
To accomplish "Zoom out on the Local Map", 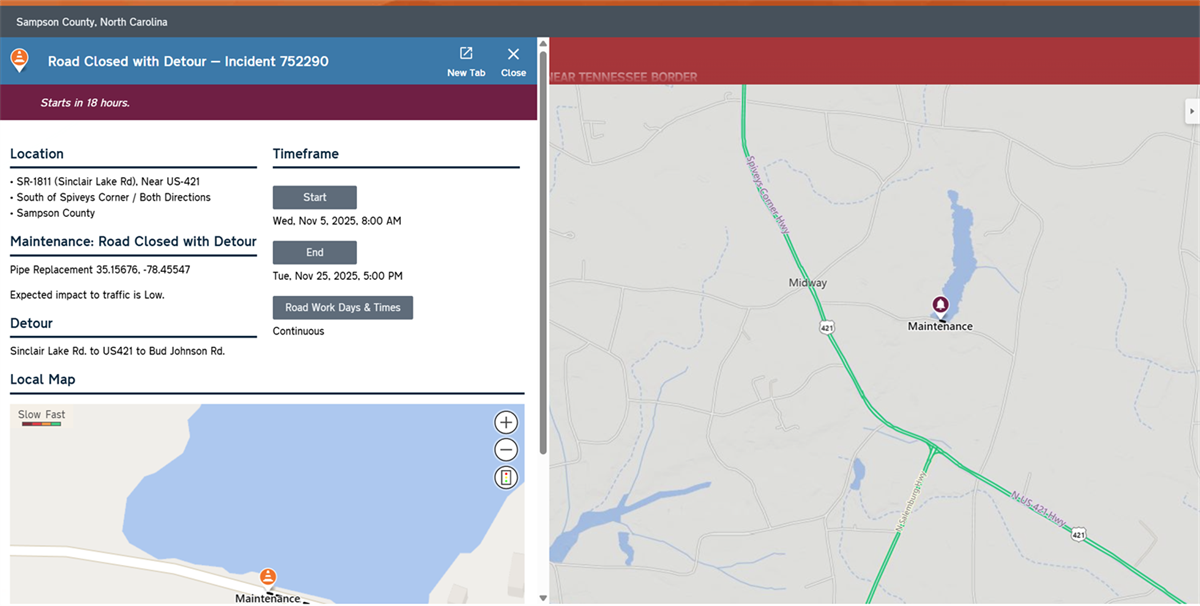I will click(506, 450).
